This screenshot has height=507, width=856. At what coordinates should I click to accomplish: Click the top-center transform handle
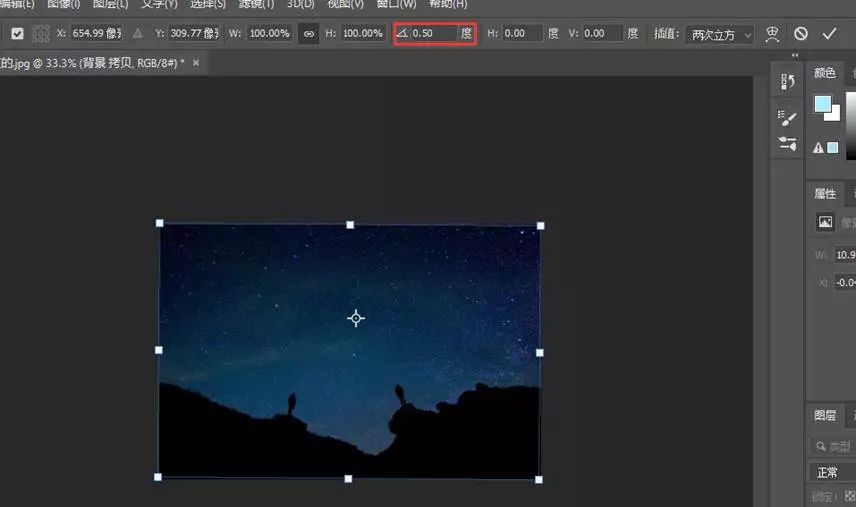pyautogui.click(x=350, y=225)
